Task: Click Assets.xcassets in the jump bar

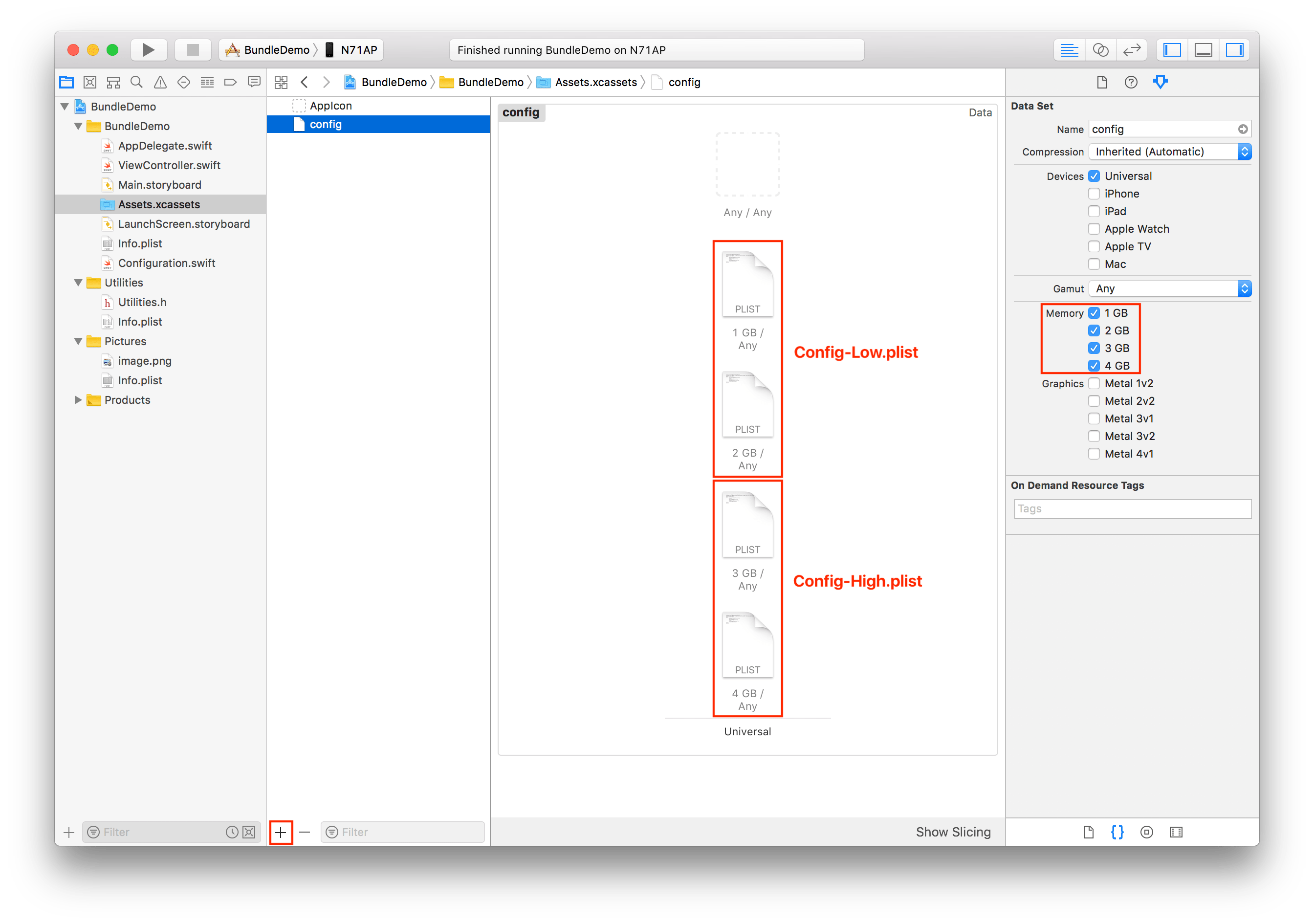Action: point(596,82)
